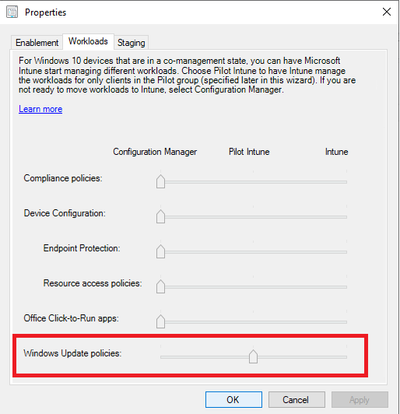Click the Endpoint Protection slider handle
The width and height of the screenshot is (400, 414).
pyautogui.click(x=161, y=251)
